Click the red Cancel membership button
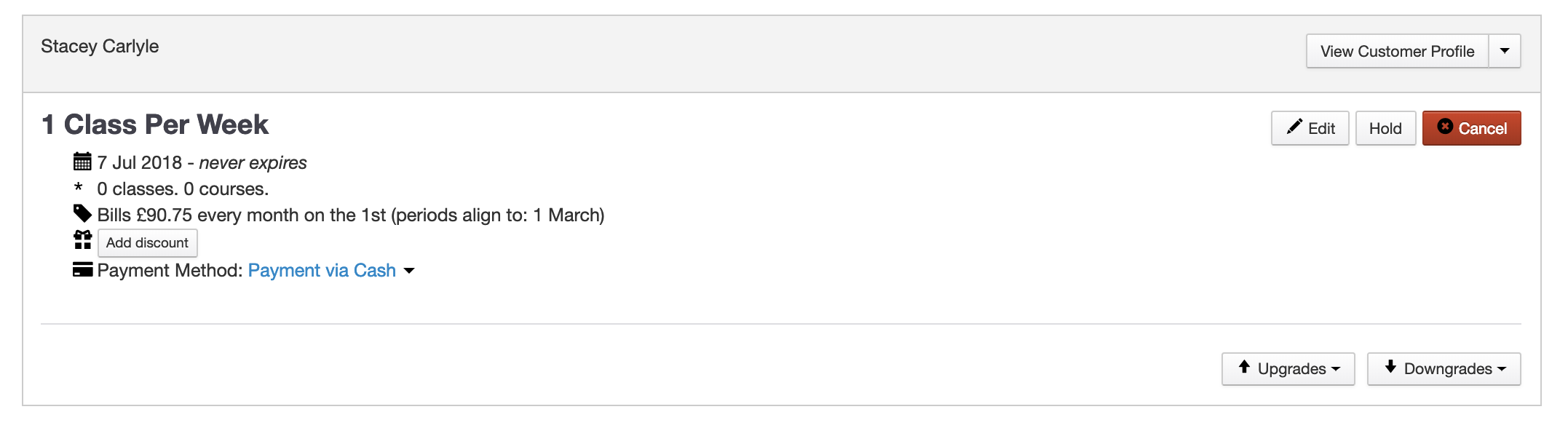This screenshot has height=428, width=1568. pyautogui.click(x=1471, y=128)
